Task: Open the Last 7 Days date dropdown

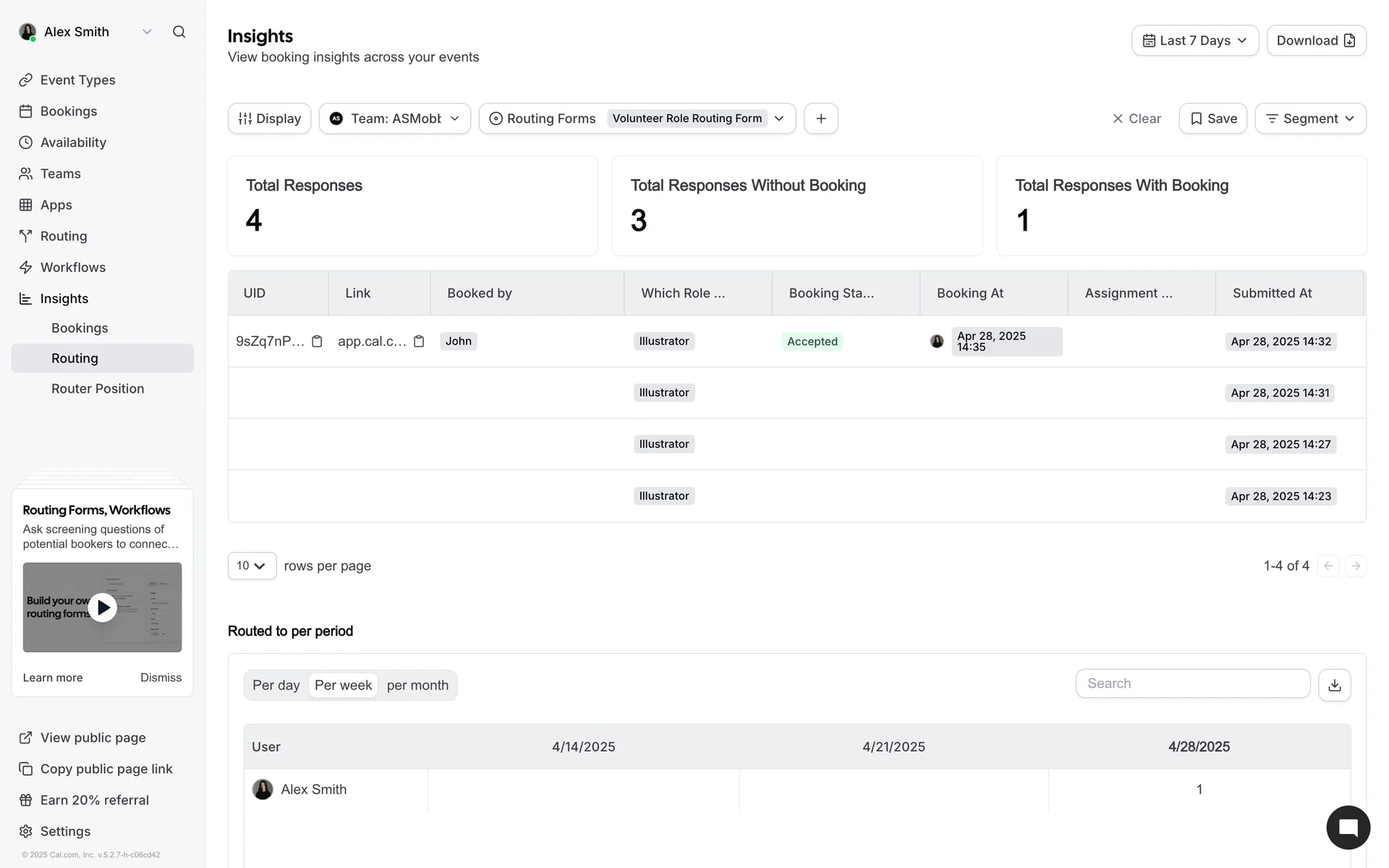Action: [x=1195, y=41]
